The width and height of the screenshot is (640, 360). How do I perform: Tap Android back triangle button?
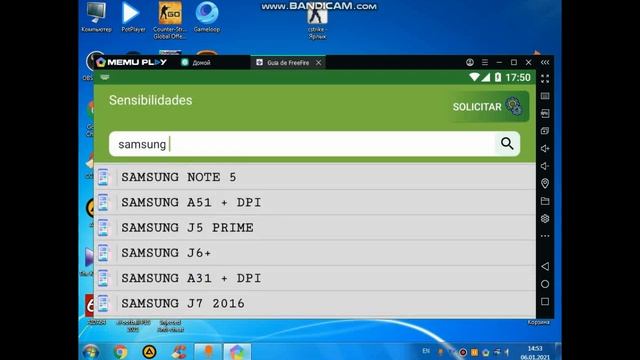pos(545,266)
